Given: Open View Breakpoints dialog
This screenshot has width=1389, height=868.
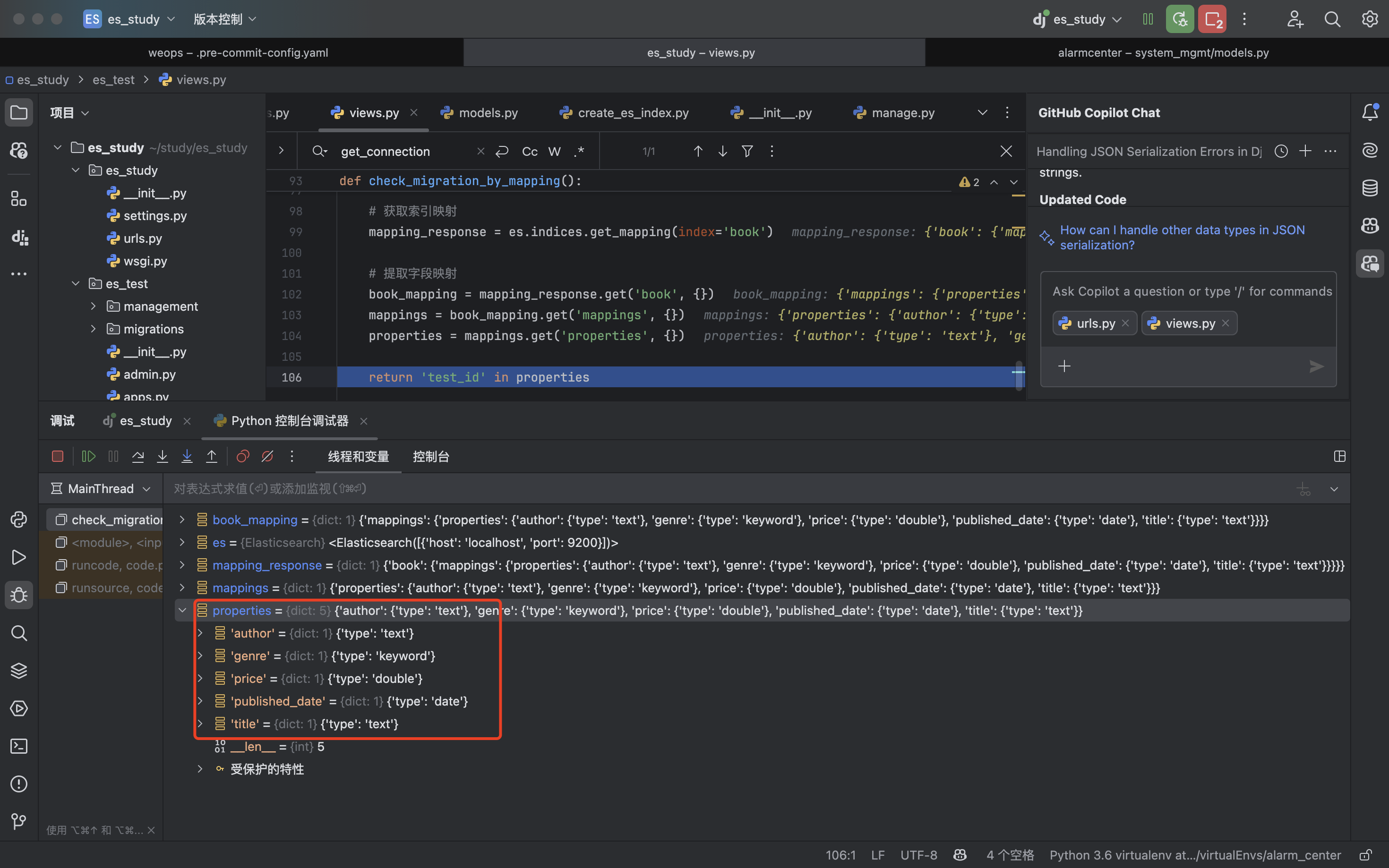Looking at the screenshot, I should [243, 456].
